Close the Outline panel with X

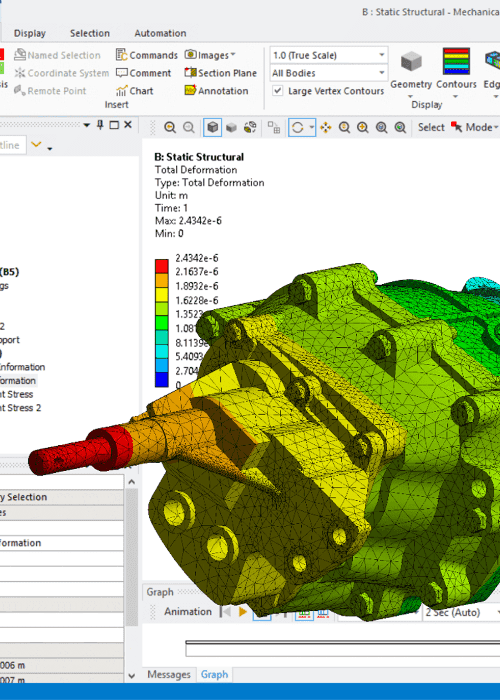[128, 125]
